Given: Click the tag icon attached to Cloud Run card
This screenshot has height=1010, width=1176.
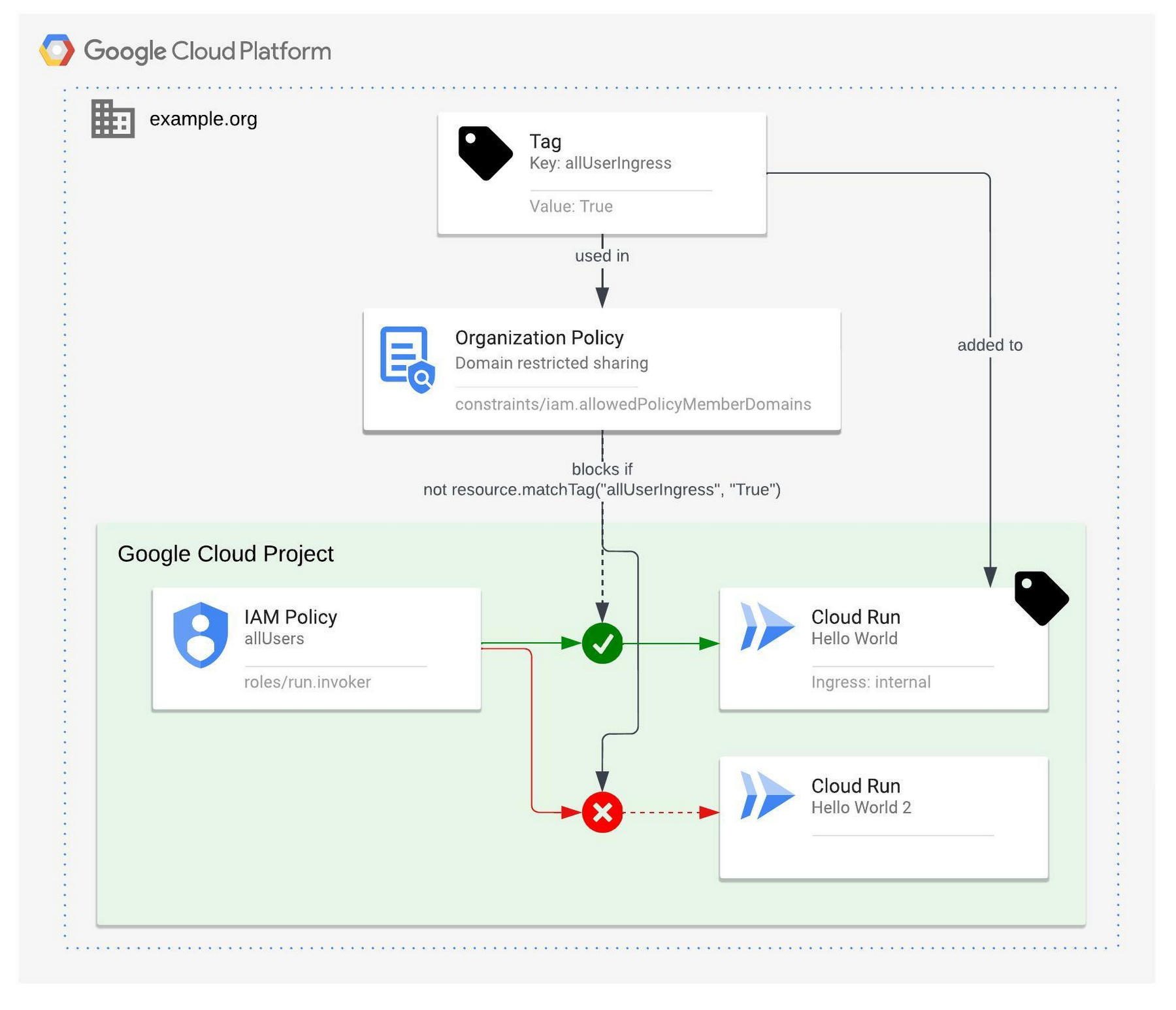Looking at the screenshot, I should tap(1041, 598).
